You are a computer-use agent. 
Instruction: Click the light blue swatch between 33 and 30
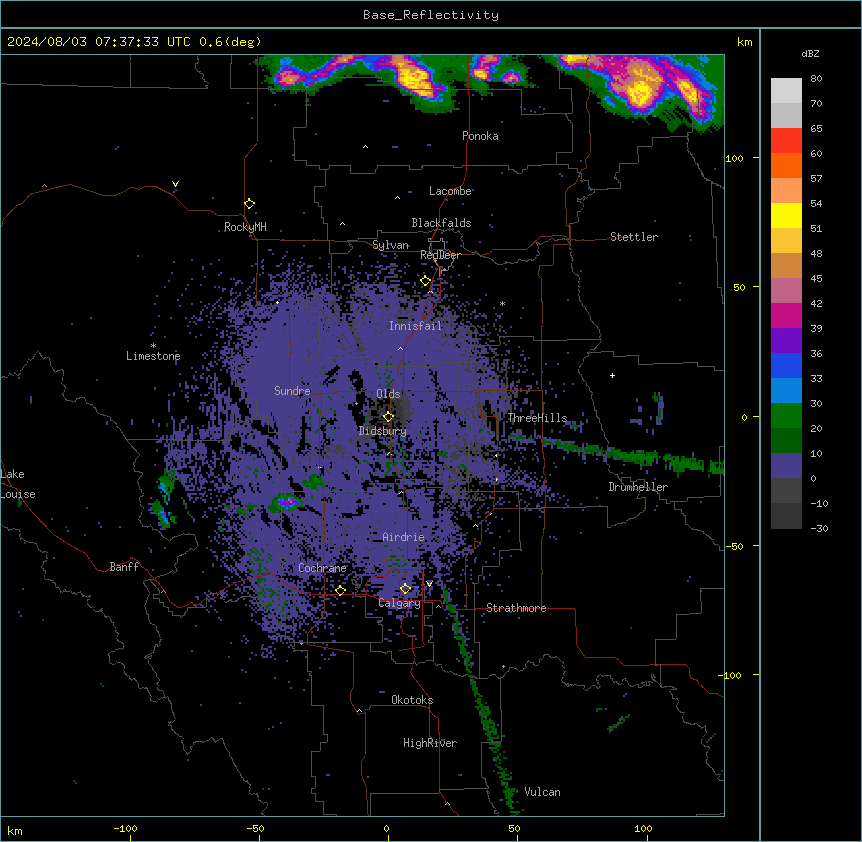(786, 391)
